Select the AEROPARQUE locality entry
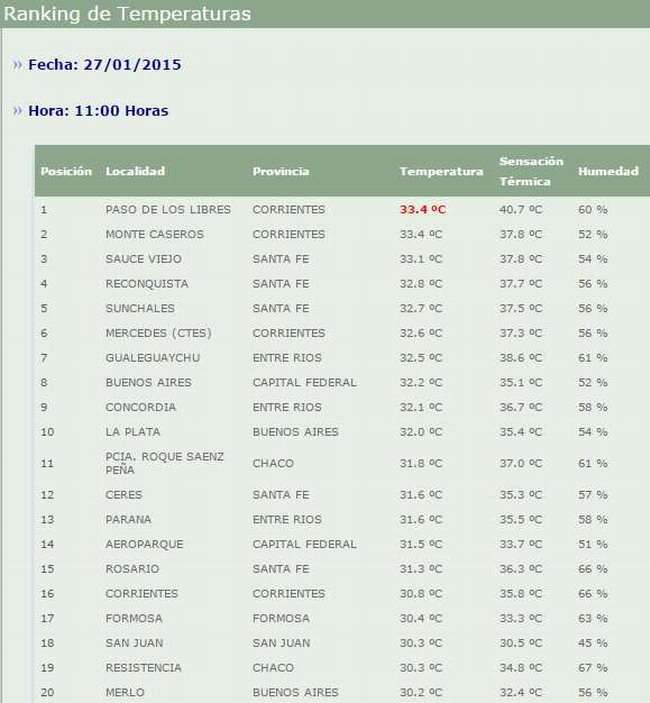The image size is (650, 703). click(x=144, y=544)
